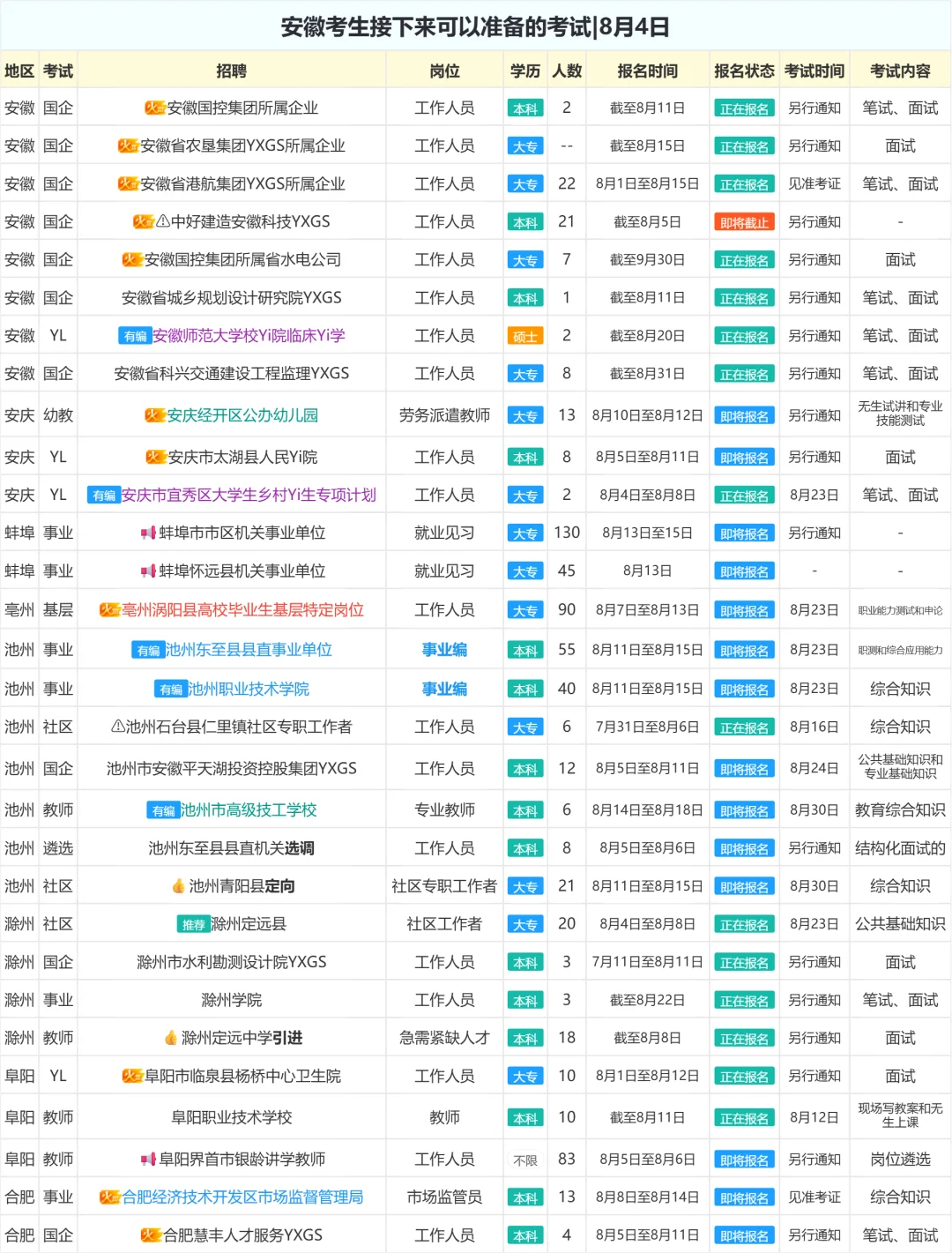Click 滁州市水利勘测设计院YXGS name
Image resolution: width=952 pixels, height=1253 pixels.
click(231, 962)
